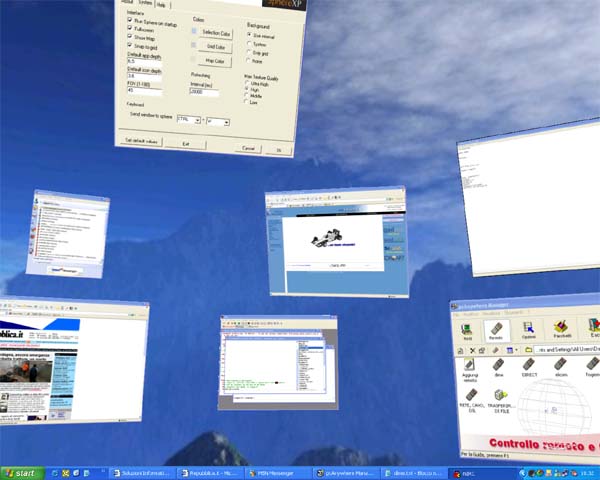Click the Host icon in pcAnywhere toolbar
The image size is (600, 480).
tap(467, 331)
